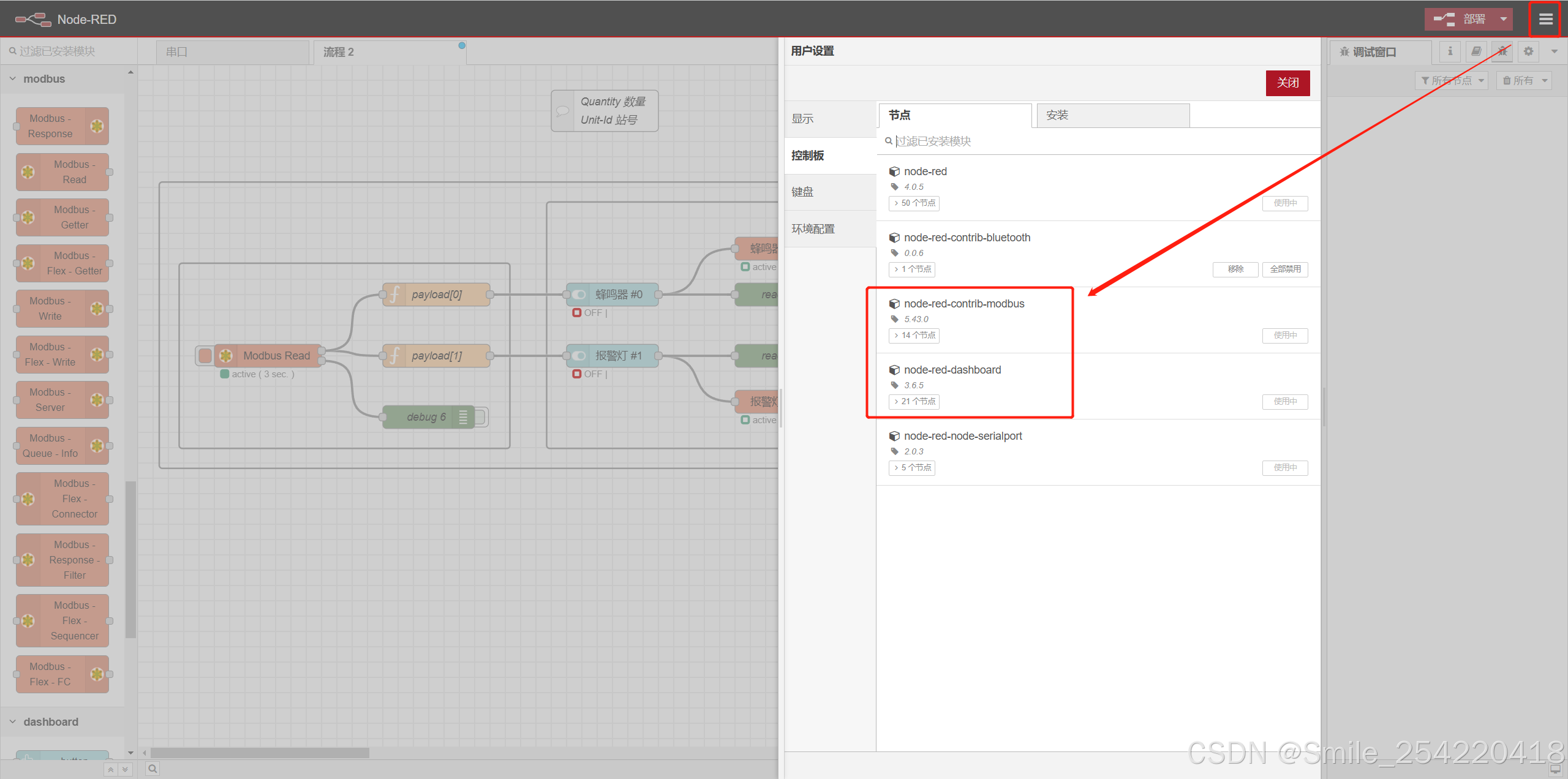Select the debug 6 node
Image resolution: width=1568 pixels, height=779 pixels.
pyautogui.click(x=428, y=417)
